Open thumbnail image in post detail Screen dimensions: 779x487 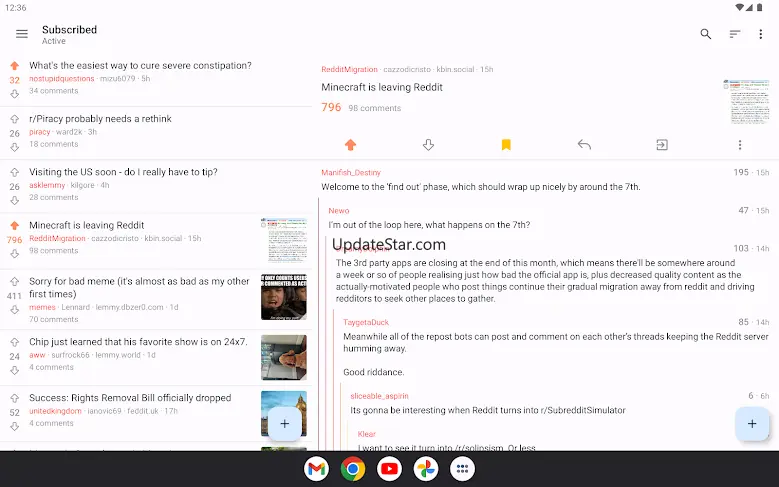tap(746, 102)
